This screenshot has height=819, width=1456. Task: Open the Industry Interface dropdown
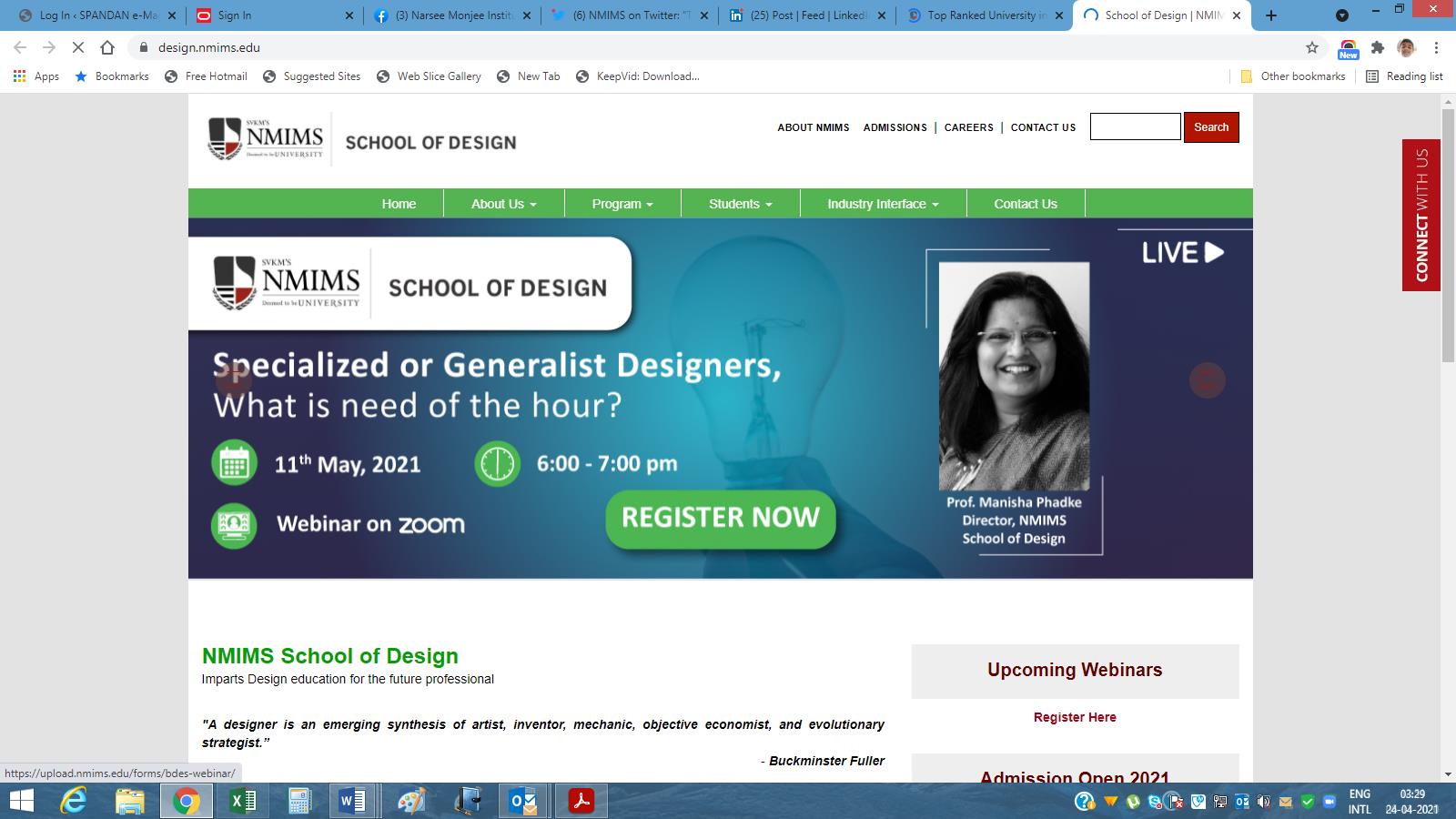point(883,204)
